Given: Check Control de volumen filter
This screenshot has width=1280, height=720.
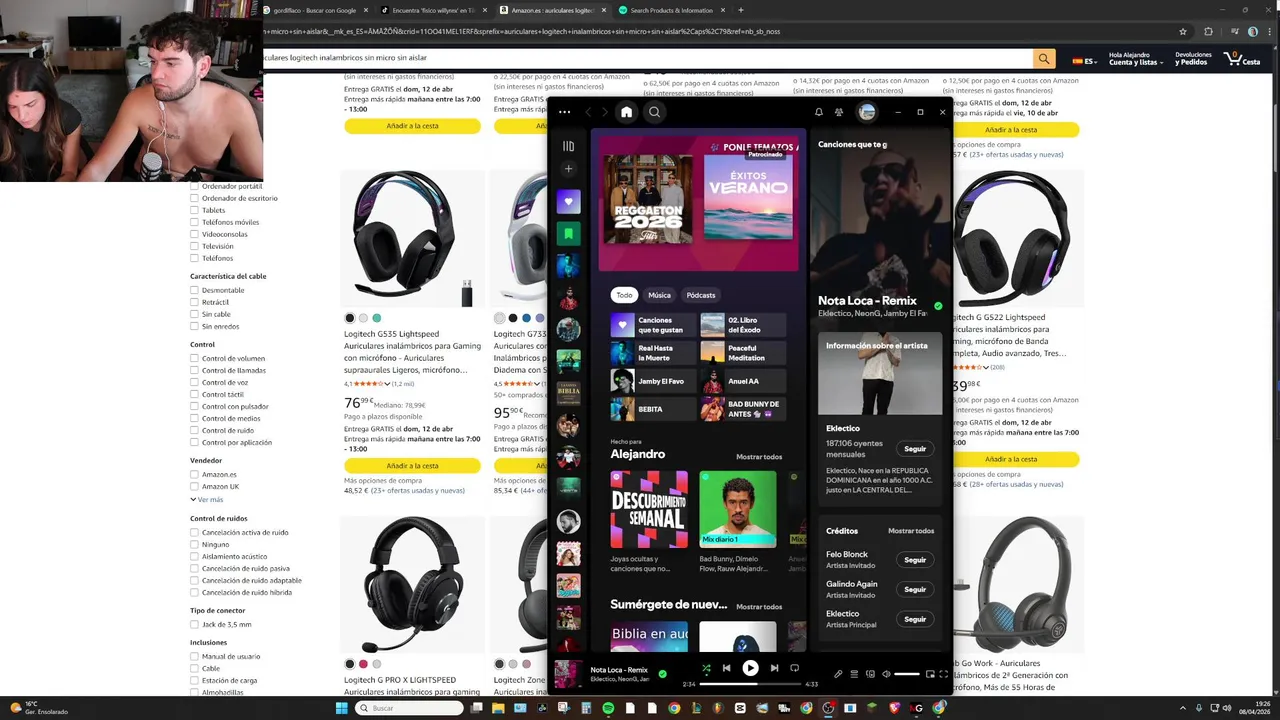Looking at the screenshot, I should 194,358.
